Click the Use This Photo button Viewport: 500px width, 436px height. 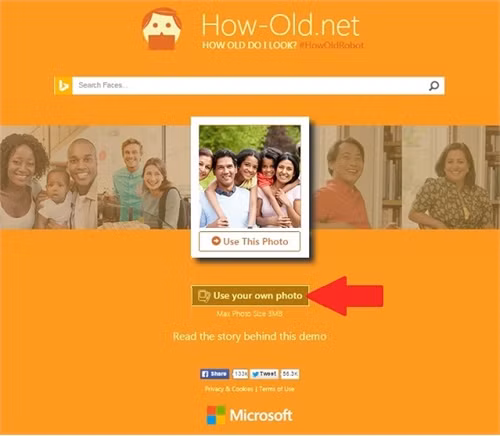click(x=250, y=241)
